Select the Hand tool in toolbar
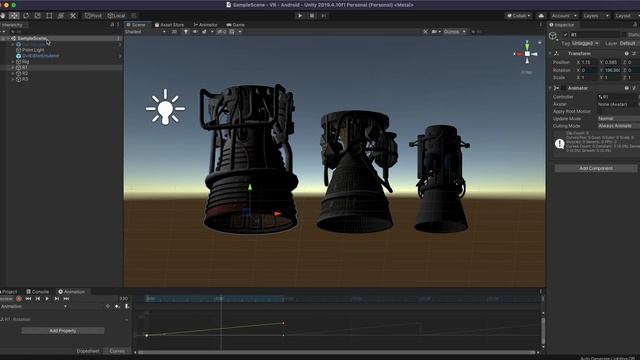The image size is (640, 360). click(2, 16)
